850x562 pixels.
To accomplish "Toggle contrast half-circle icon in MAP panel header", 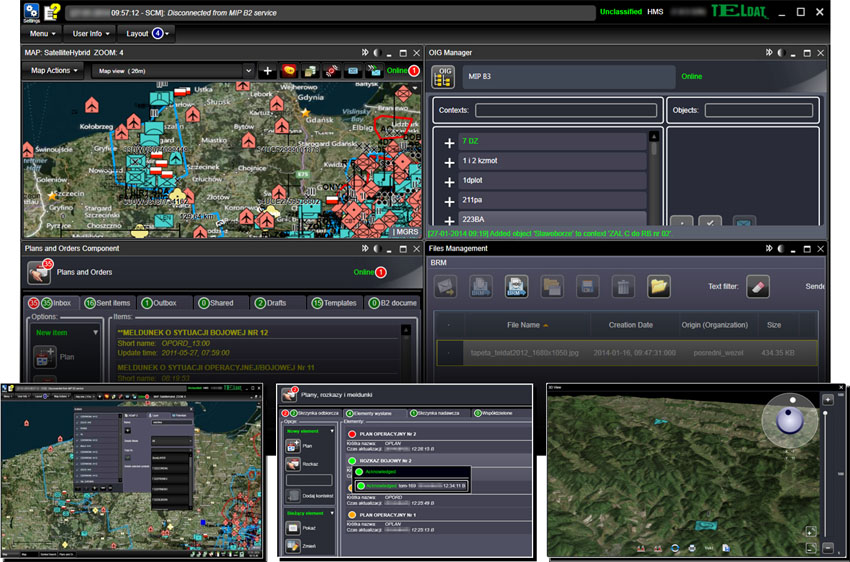I will [x=377, y=53].
